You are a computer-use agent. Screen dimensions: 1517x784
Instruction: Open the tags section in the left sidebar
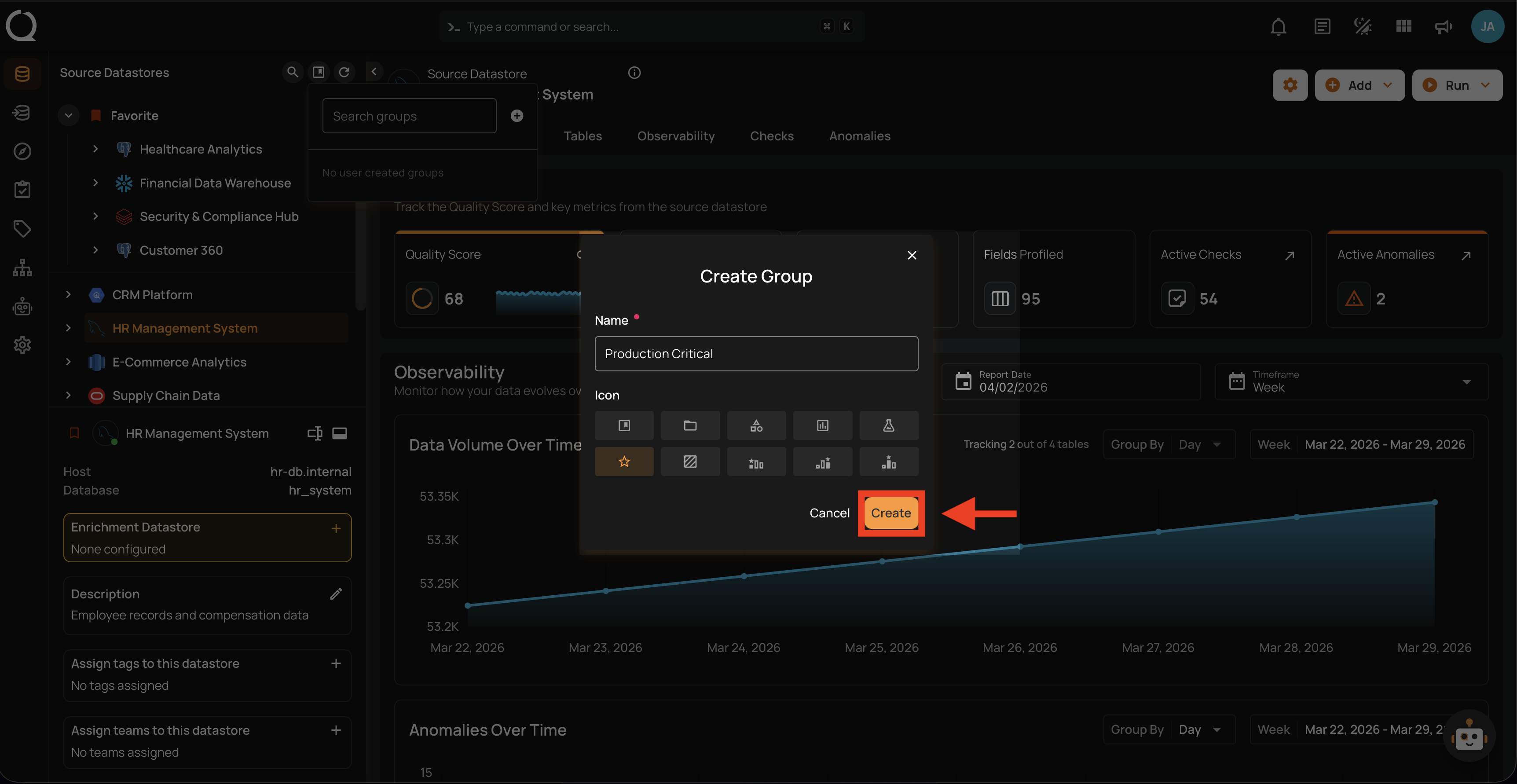pos(22,228)
